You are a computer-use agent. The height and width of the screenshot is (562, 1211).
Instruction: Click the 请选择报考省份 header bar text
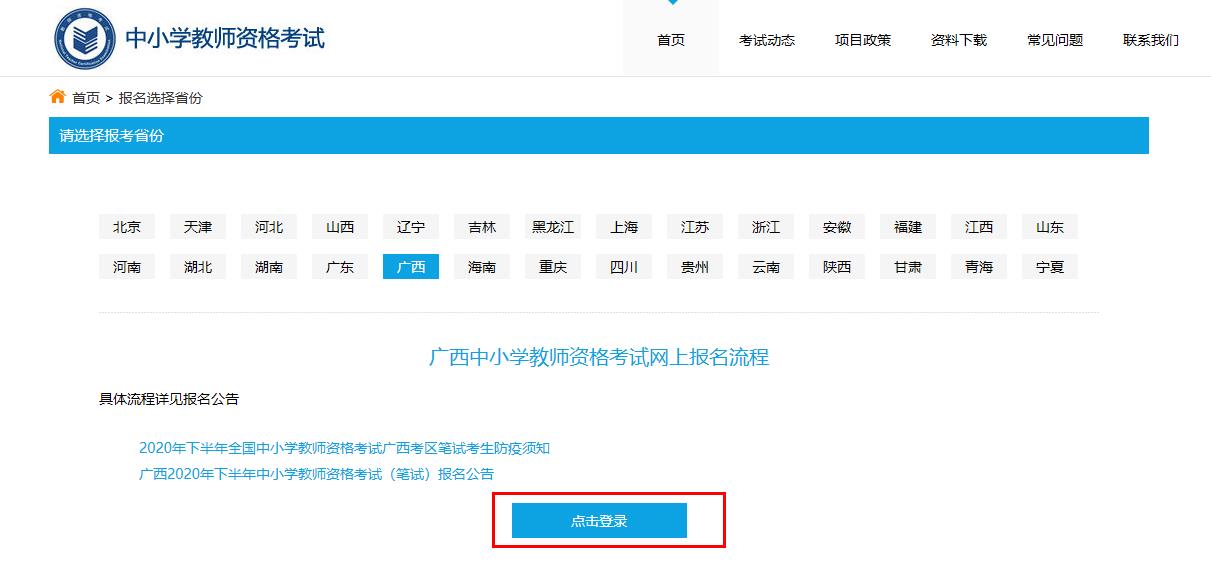[111, 135]
